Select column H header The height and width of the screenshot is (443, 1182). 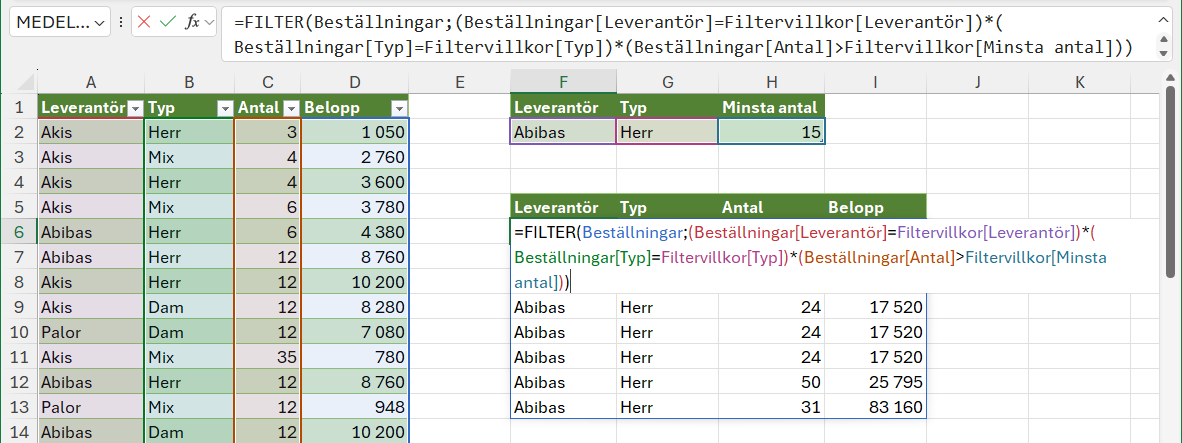click(771, 83)
